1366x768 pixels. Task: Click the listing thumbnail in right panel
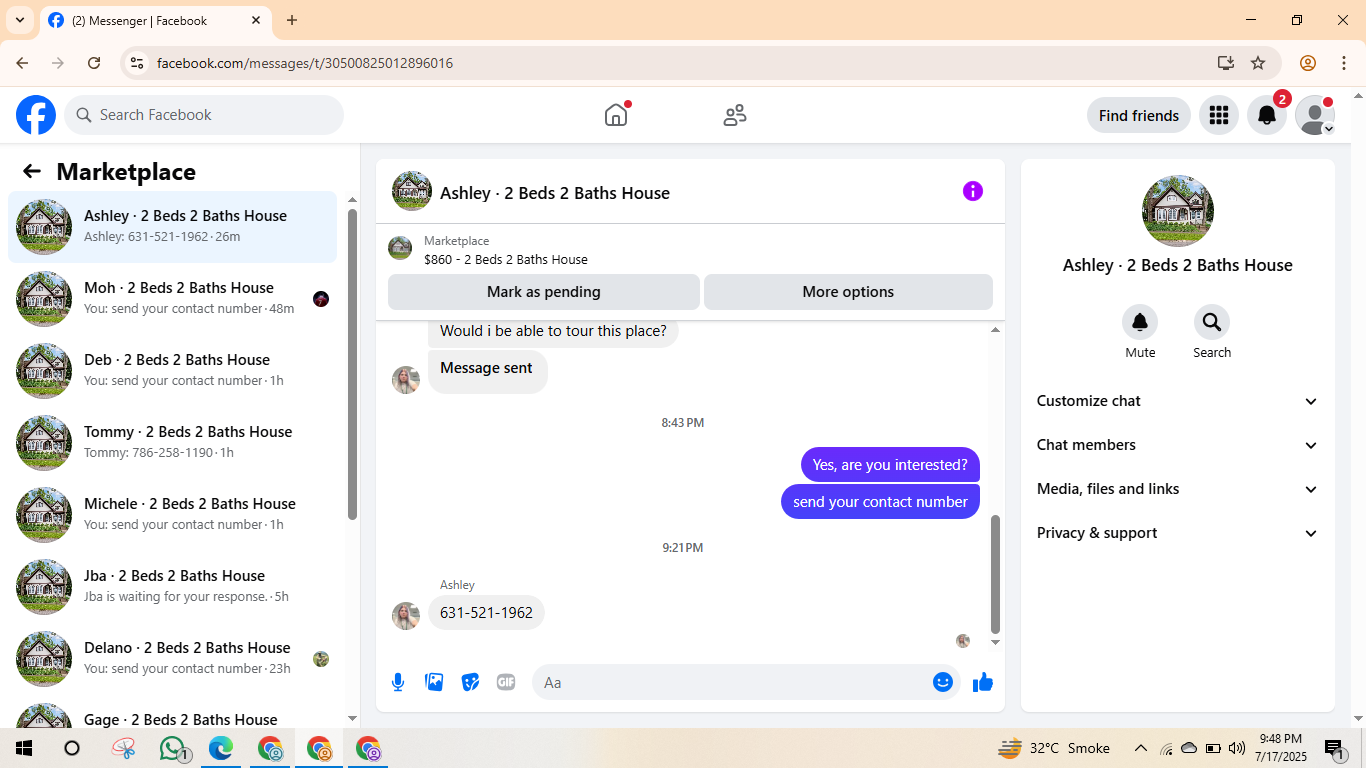coord(1178,211)
